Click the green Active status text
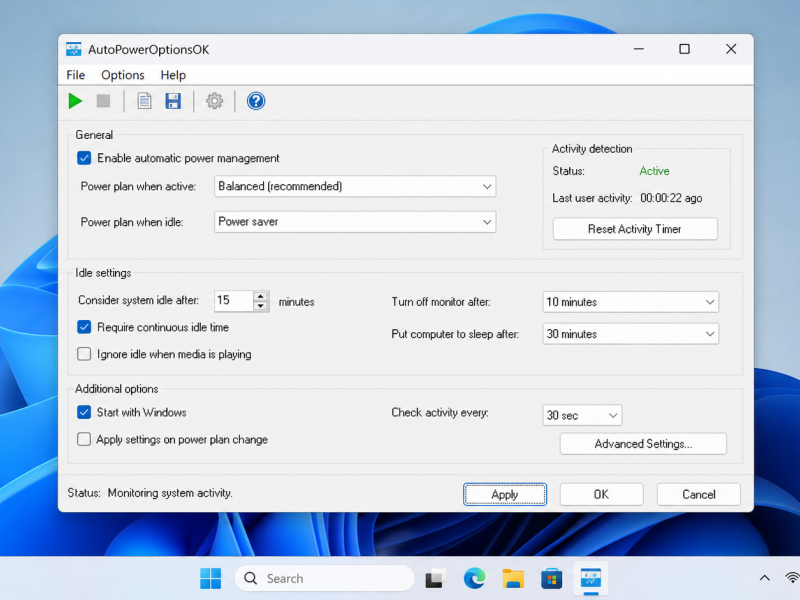This screenshot has height=600, width=800. pos(655,171)
